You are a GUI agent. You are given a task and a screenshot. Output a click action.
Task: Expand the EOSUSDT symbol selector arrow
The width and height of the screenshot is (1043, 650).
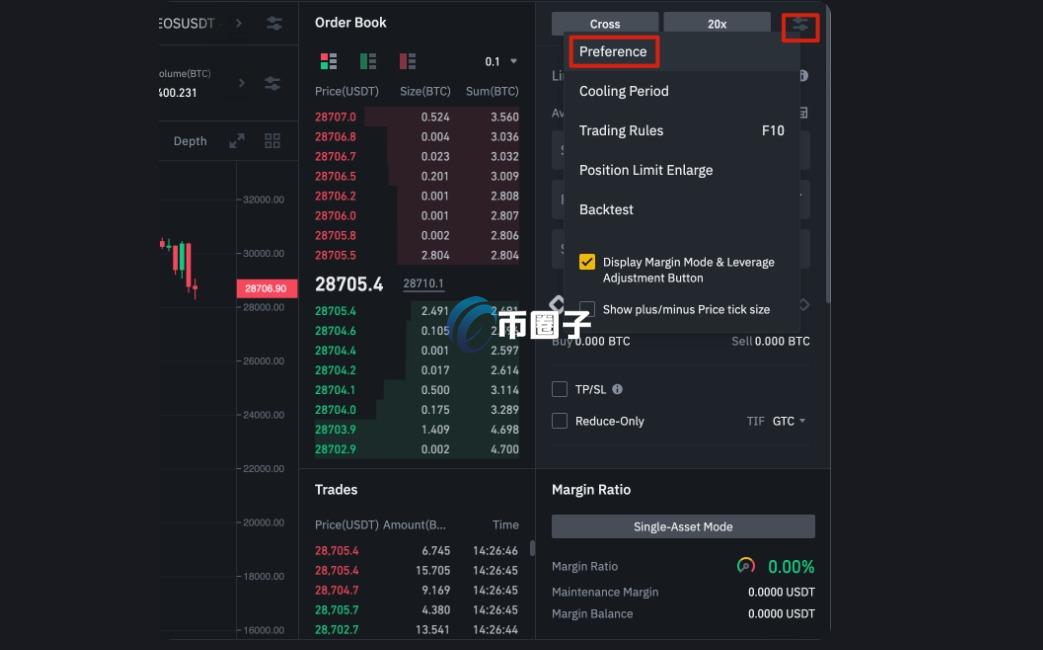(239, 22)
